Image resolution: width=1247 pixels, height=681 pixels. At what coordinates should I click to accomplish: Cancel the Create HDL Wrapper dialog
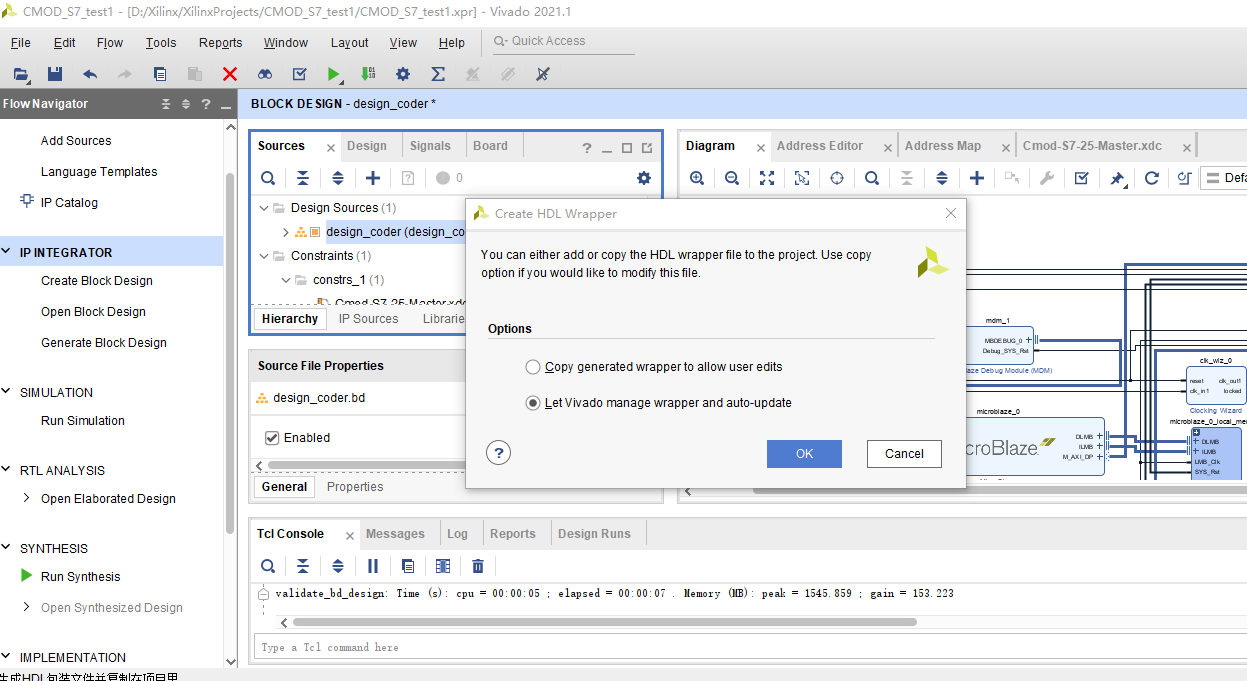[x=904, y=454]
